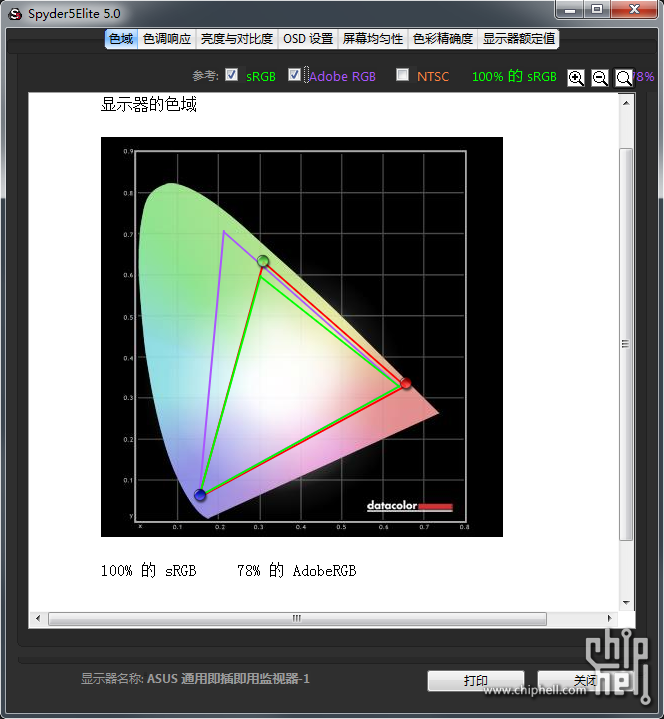The width and height of the screenshot is (664, 719).
Task: Uncheck the sRGB reference checkbox
Action: click(232, 74)
